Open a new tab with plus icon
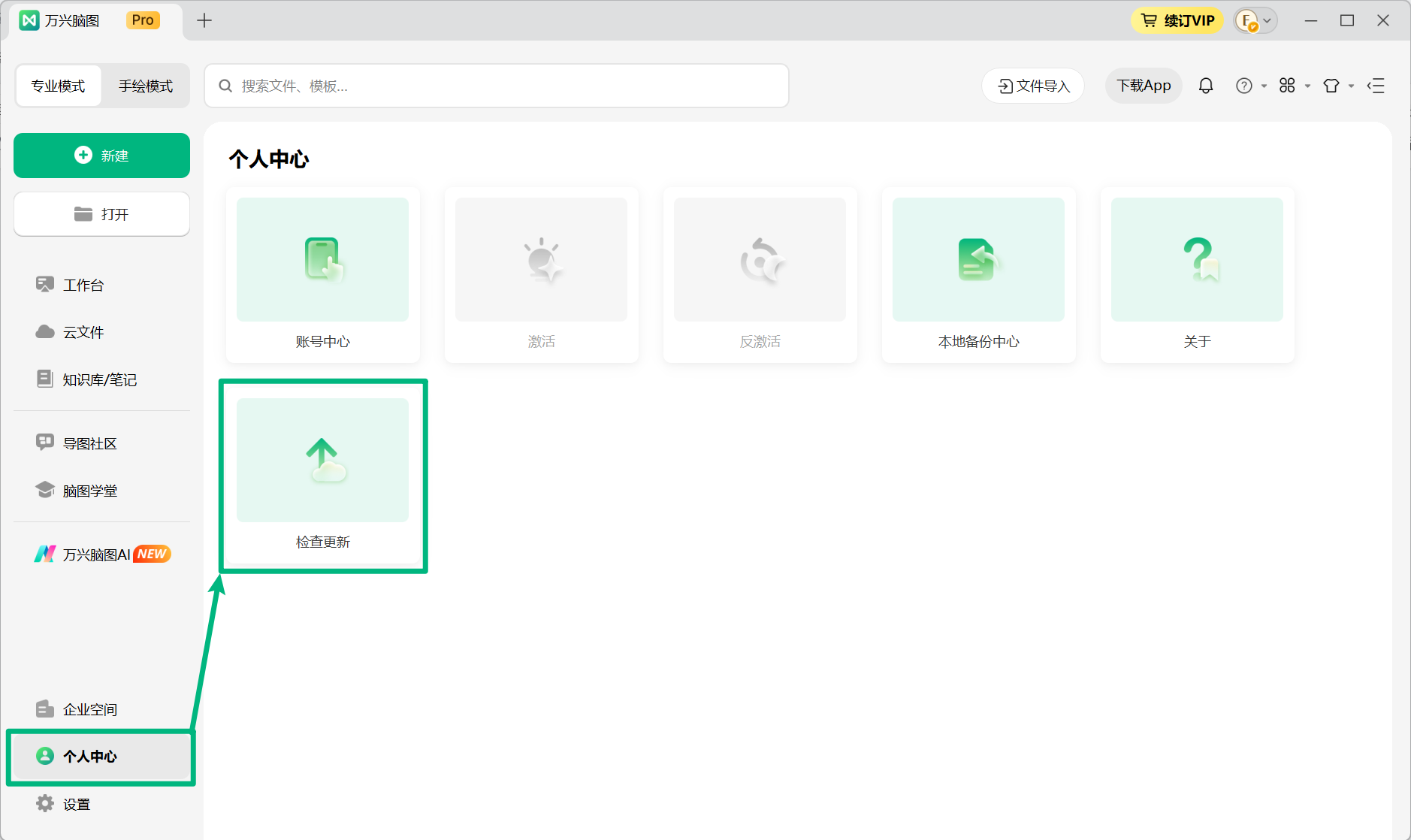Image resolution: width=1411 pixels, height=840 pixels. click(x=204, y=20)
